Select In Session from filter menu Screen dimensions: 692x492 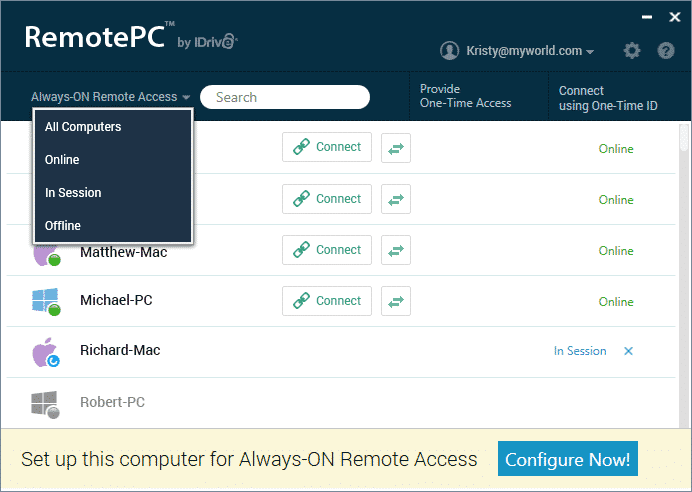113,193
